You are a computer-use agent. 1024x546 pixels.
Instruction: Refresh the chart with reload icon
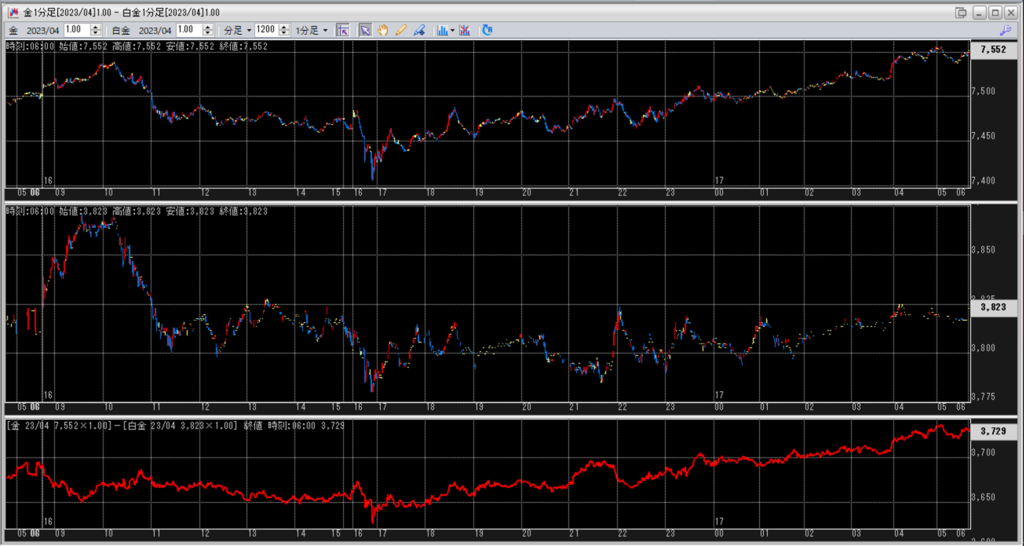coord(487,30)
